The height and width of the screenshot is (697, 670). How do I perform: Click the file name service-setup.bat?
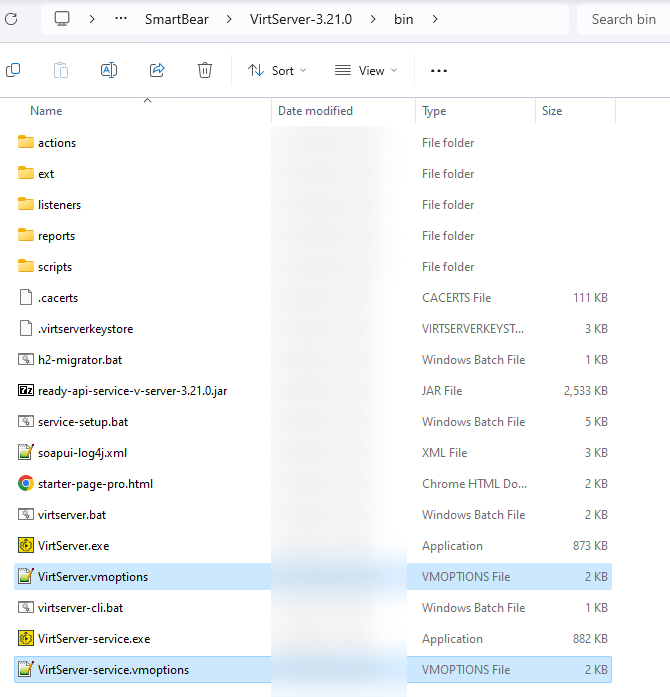(83, 422)
